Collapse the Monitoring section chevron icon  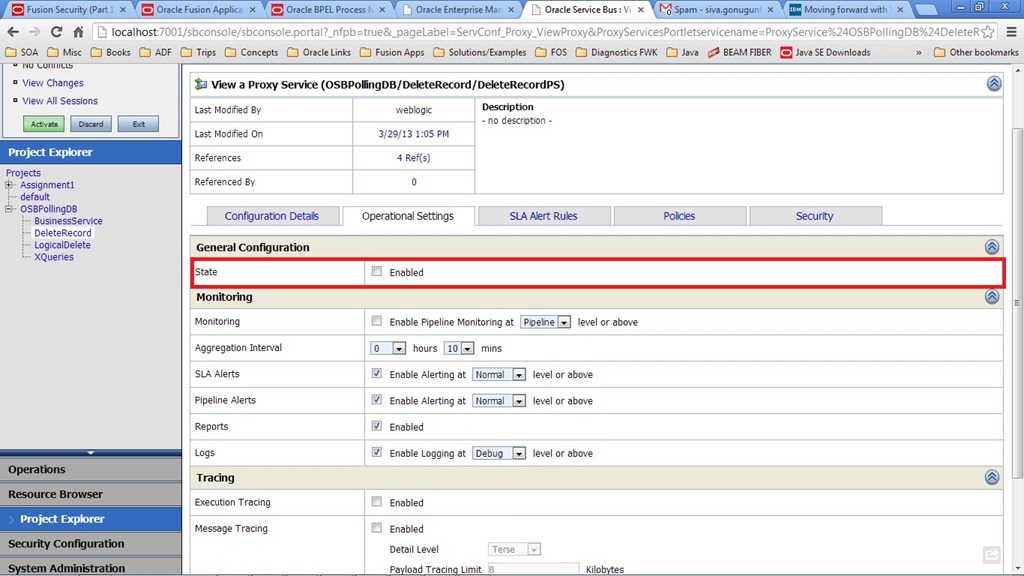coord(991,297)
